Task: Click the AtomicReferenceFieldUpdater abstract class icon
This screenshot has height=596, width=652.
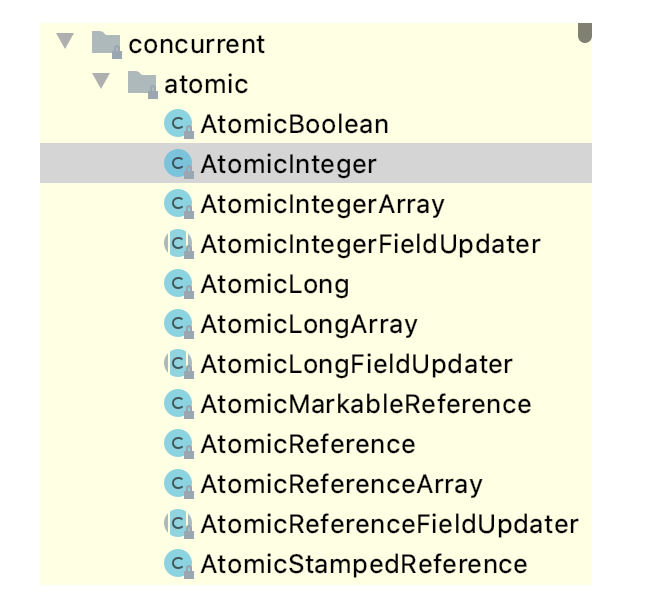Action: tap(179, 524)
